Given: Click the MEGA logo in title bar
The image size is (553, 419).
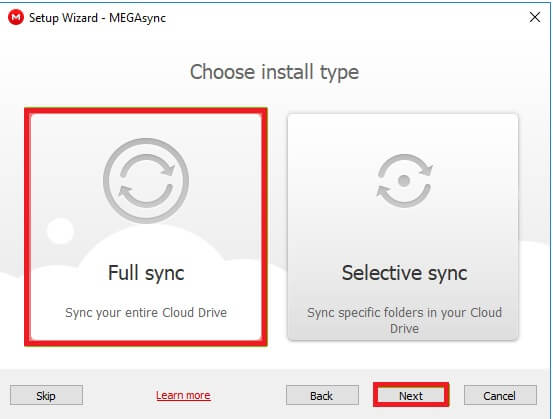Looking at the screenshot, I should pyautogui.click(x=16, y=17).
